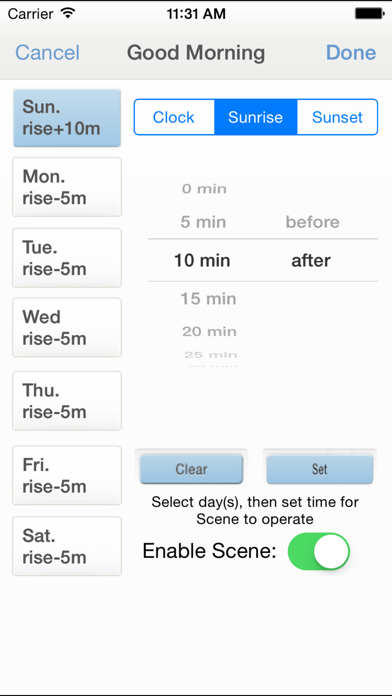This screenshot has height=696, width=392.
Task: Select the Fri. rise-5m day button
Action: pyautogui.click(x=67, y=475)
